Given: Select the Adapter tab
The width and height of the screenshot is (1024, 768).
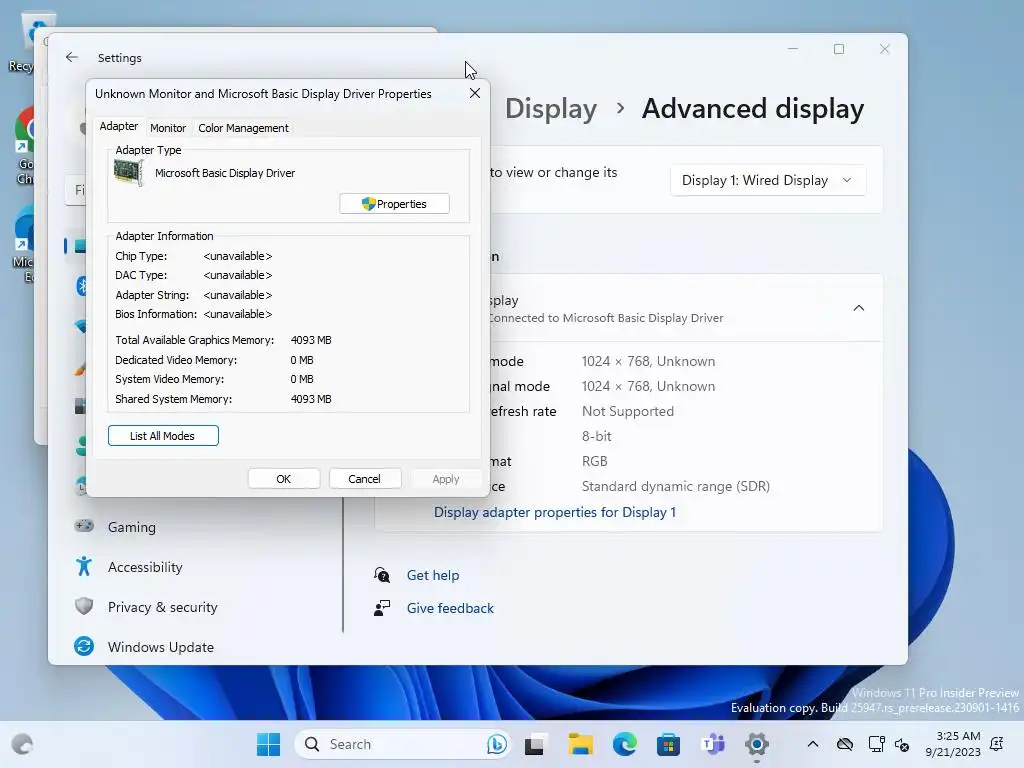Looking at the screenshot, I should pyautogui.click(x=118, y=126).
